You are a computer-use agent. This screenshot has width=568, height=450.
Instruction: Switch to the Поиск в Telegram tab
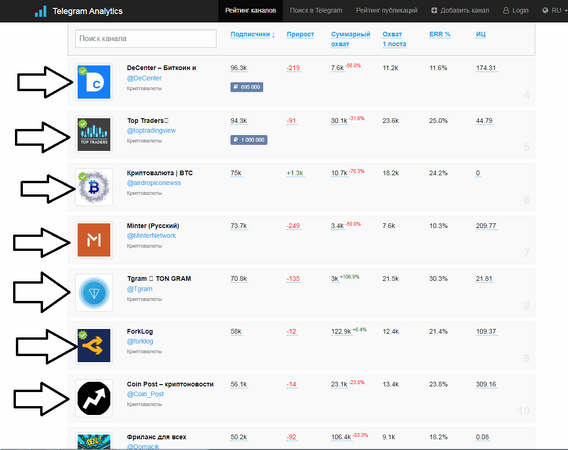point(316,11)
